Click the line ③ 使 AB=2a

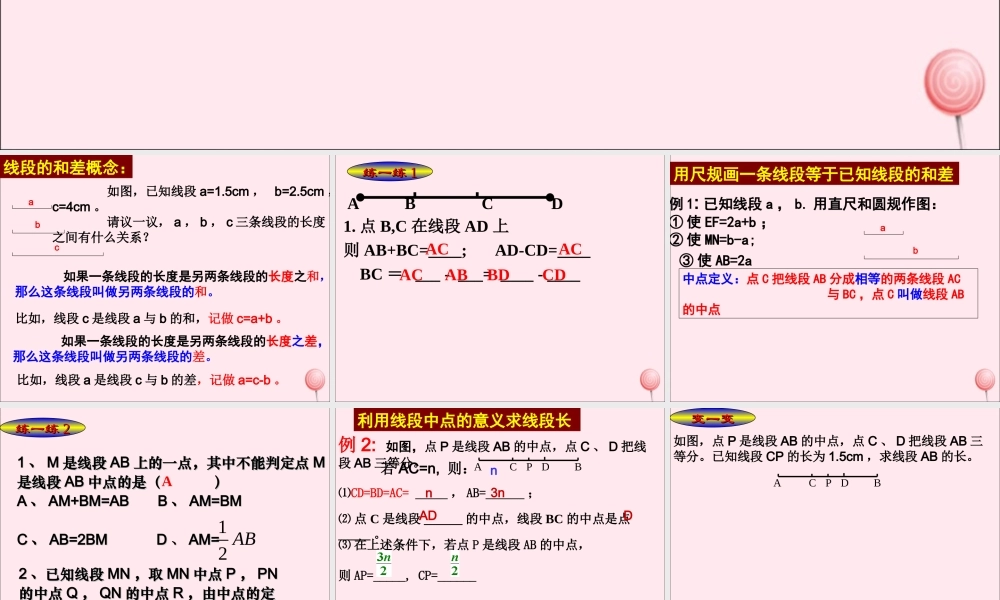(716, 260)
